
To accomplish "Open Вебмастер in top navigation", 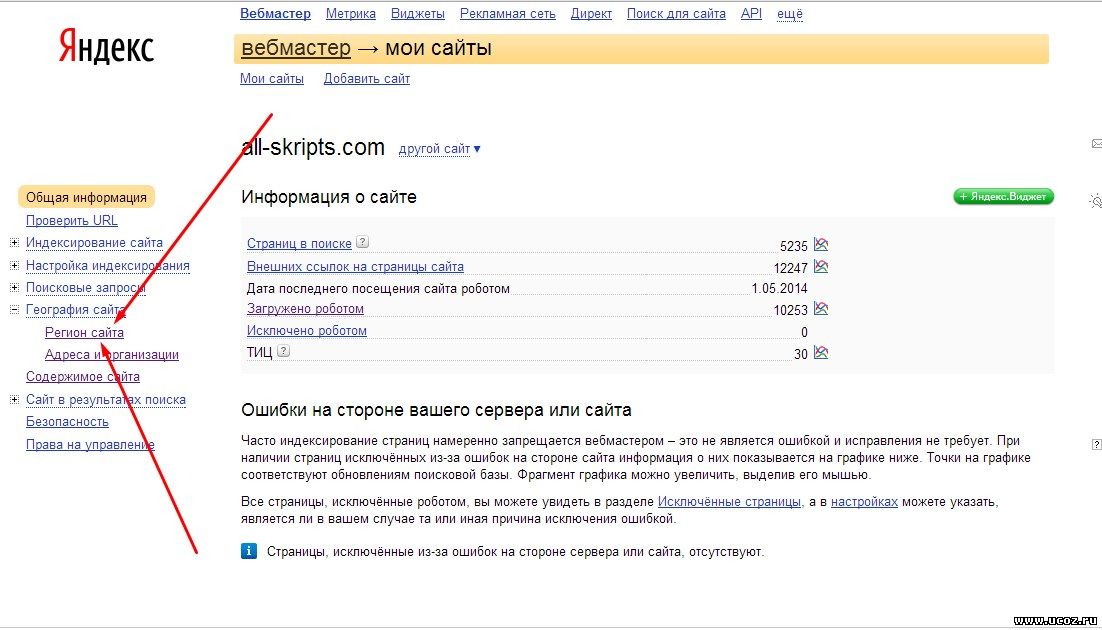I will [276, 13].
